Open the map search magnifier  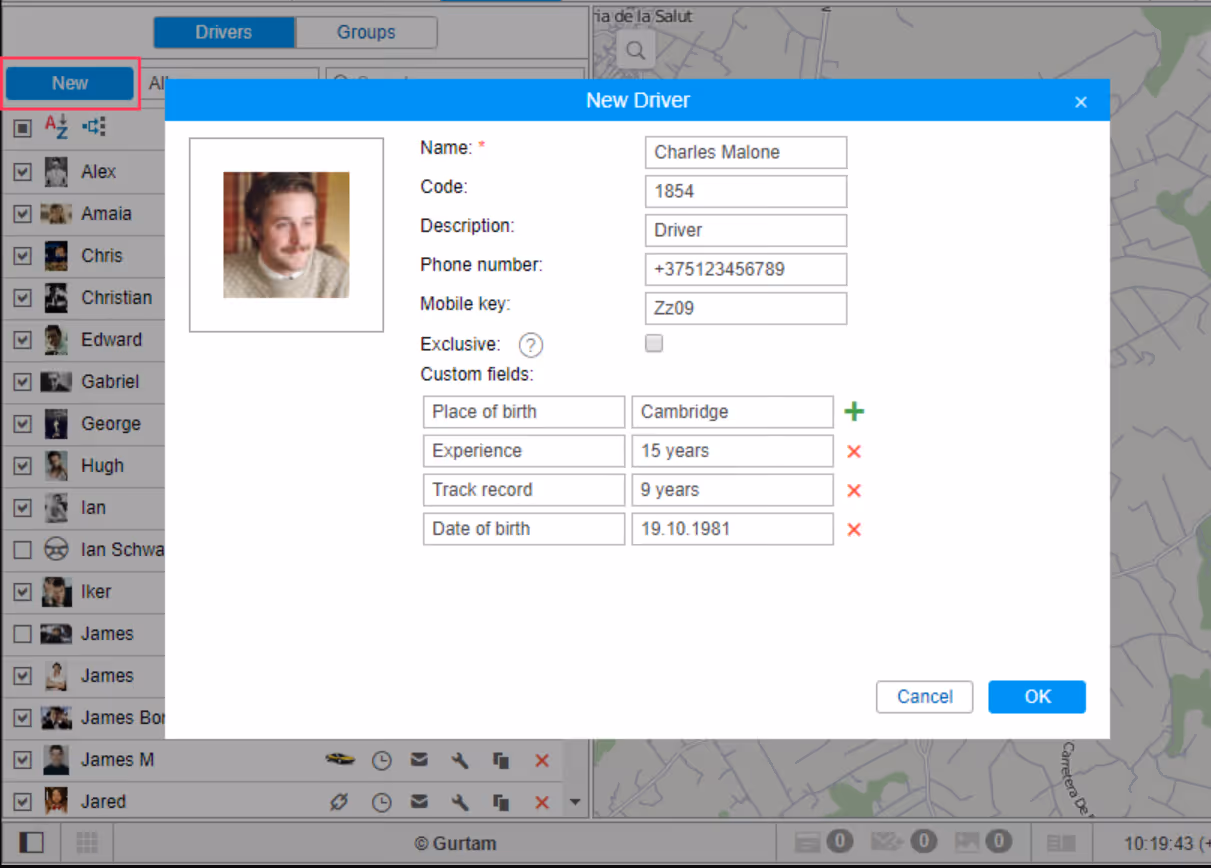coord(636,51)
